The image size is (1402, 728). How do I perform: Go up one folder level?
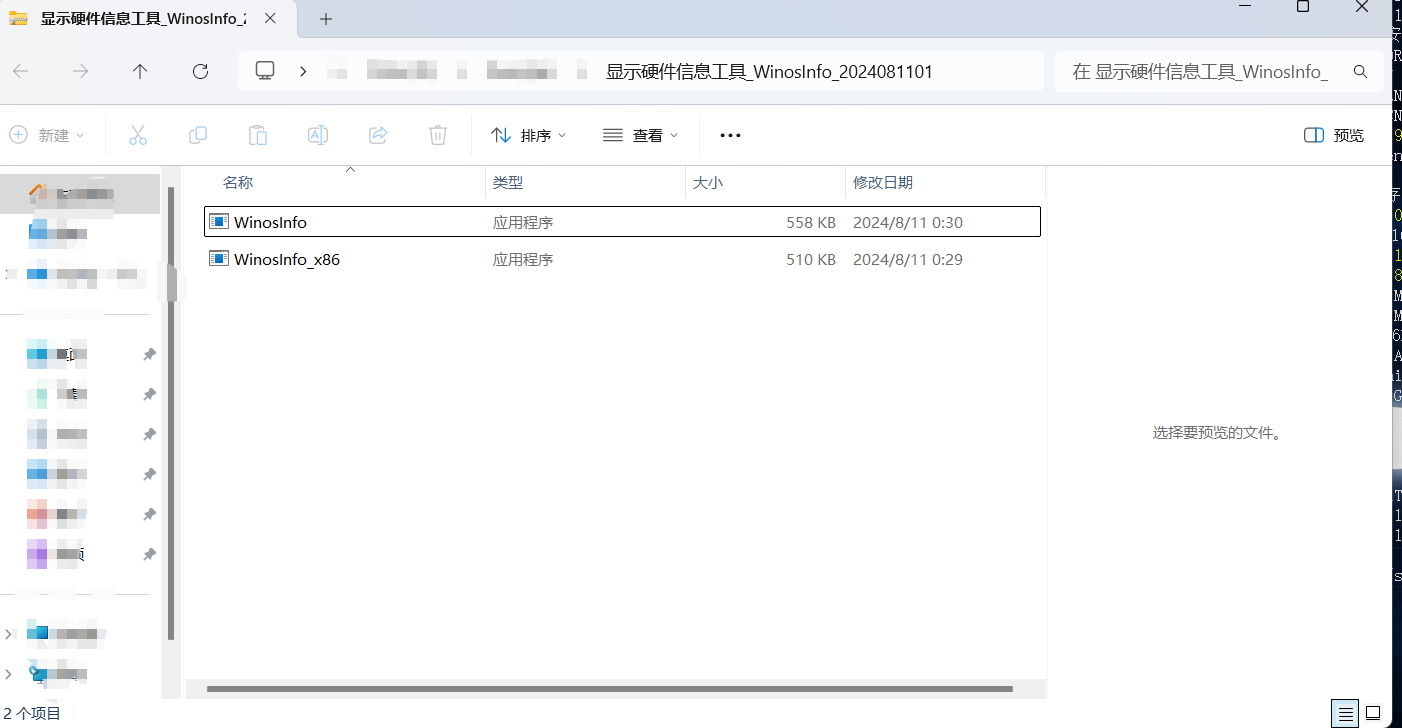(x=140, y=71)
